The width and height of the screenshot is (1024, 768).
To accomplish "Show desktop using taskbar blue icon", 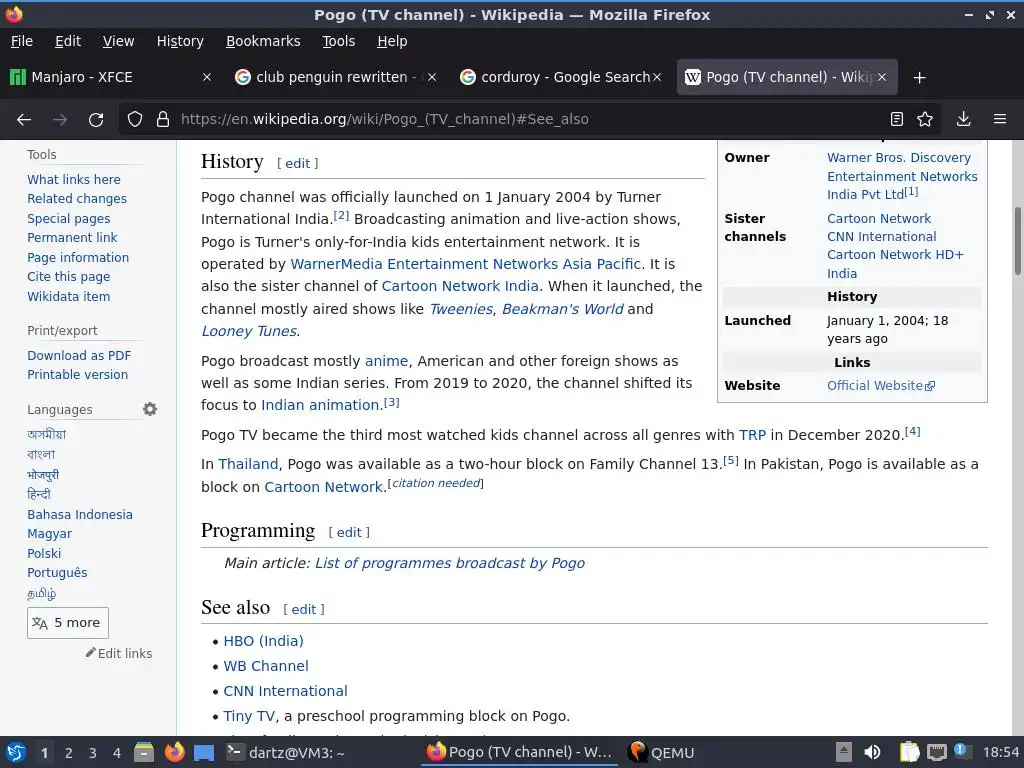I will point(204,752).
